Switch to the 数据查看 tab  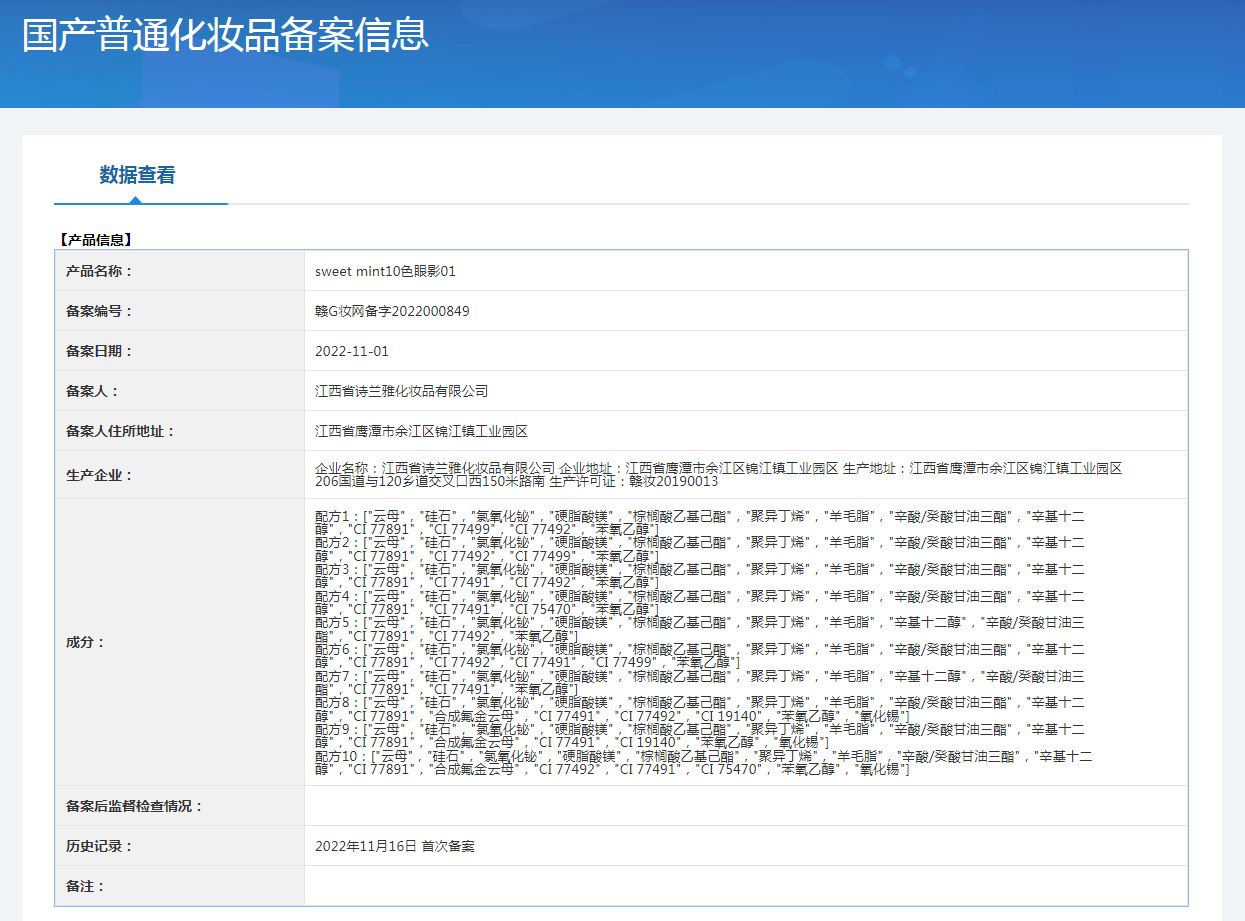pos(137,175)
